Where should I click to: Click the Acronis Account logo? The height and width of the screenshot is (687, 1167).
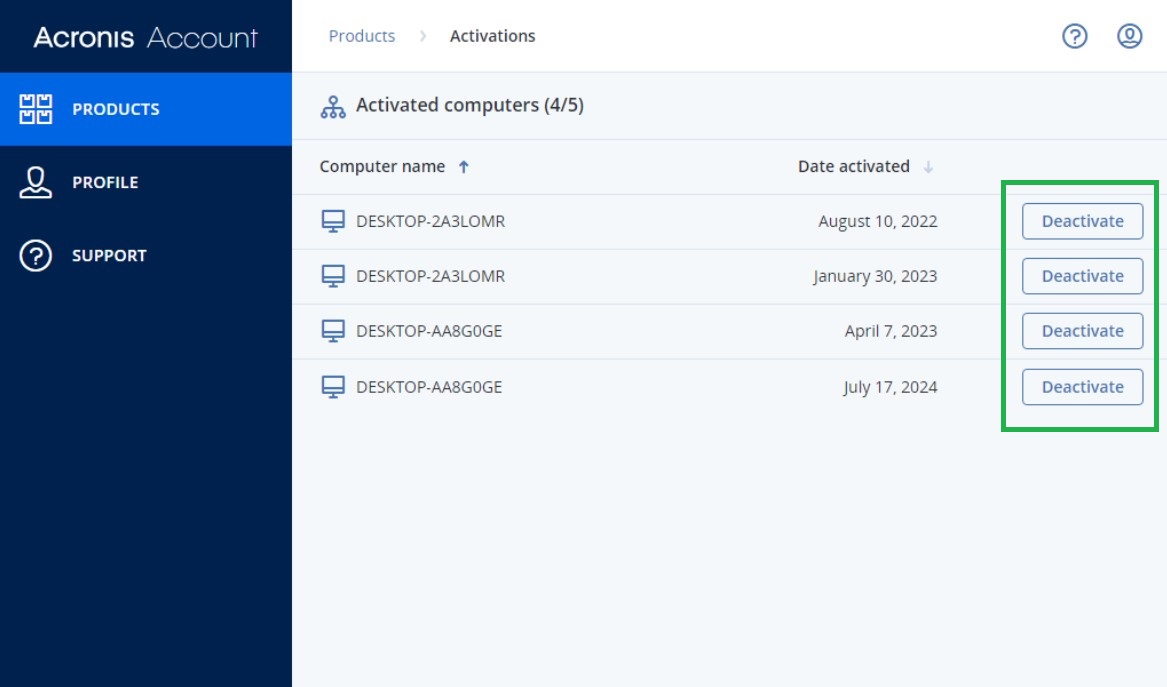click(146, 36)
